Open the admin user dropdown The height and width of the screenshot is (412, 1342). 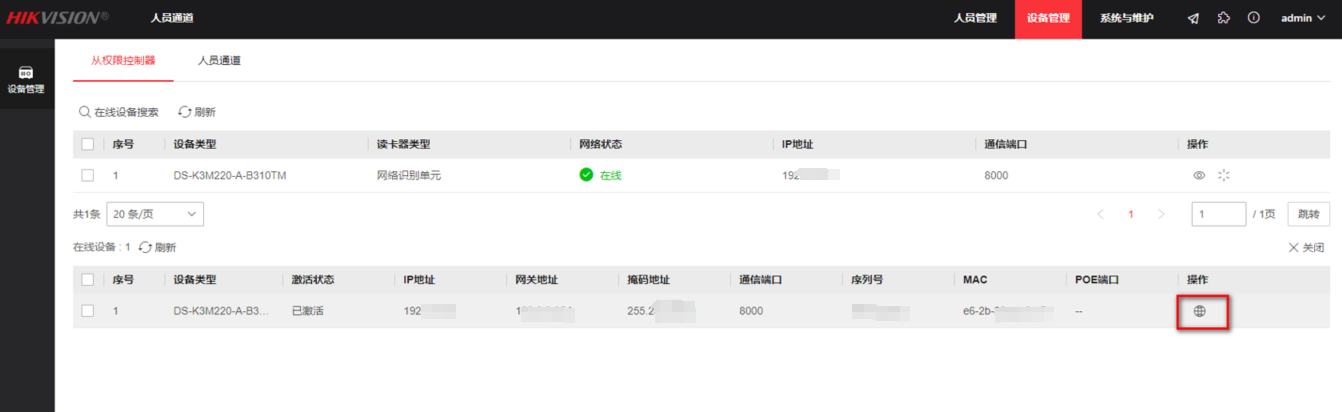1302,18
